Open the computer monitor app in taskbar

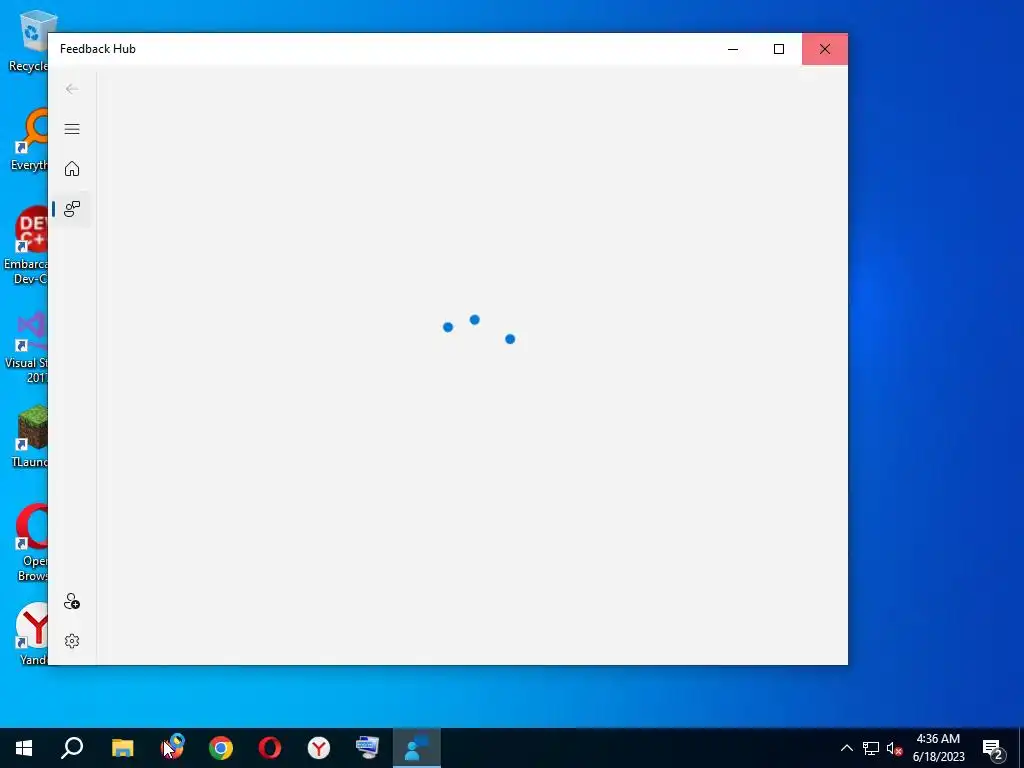click(368, 748)
